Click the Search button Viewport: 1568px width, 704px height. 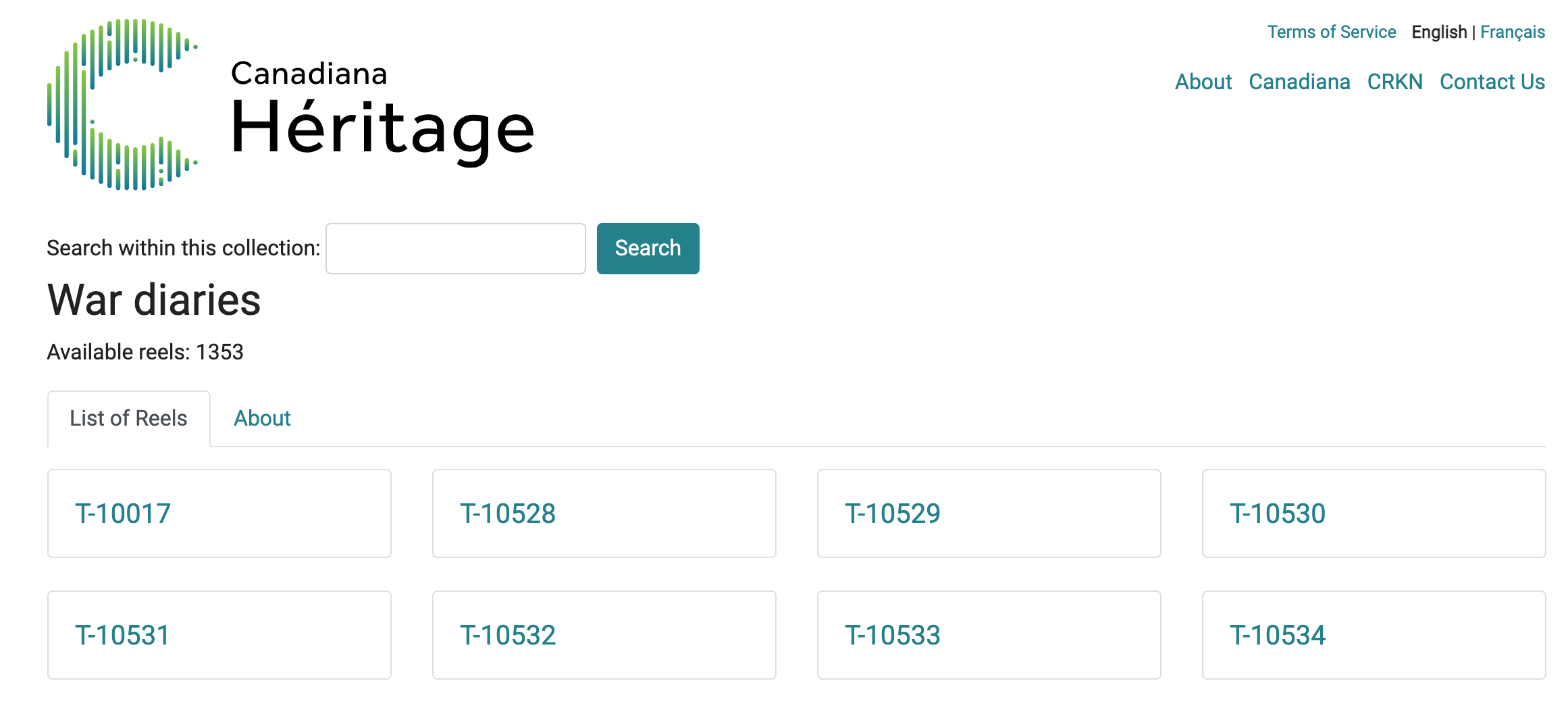click(648, 249)
